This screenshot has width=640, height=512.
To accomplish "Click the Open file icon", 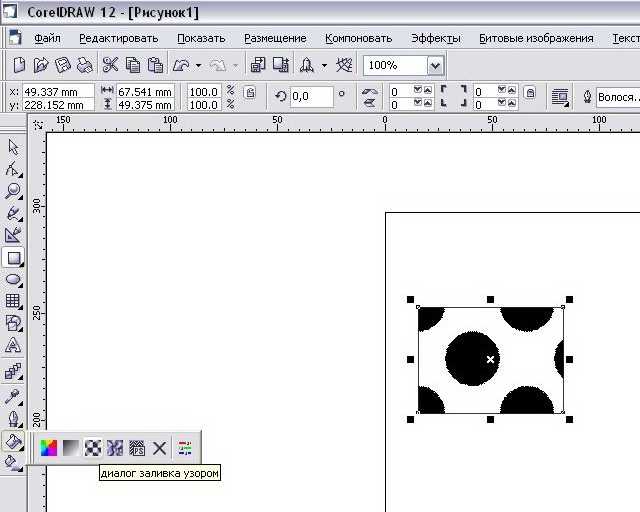I will [x=41, y=65].
